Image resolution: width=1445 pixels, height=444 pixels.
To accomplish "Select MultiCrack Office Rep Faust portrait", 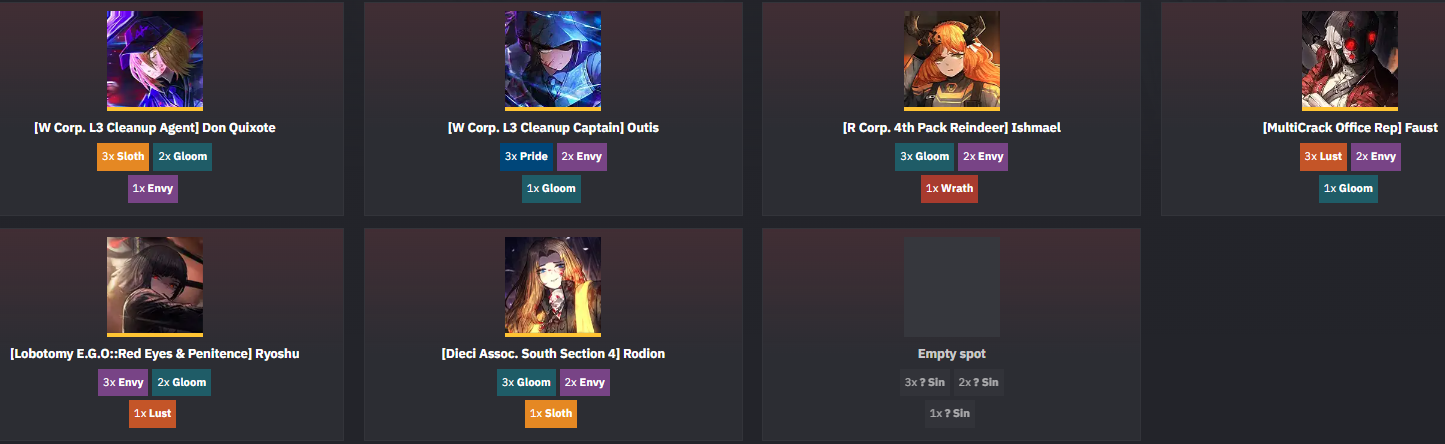I will 1350,60.
